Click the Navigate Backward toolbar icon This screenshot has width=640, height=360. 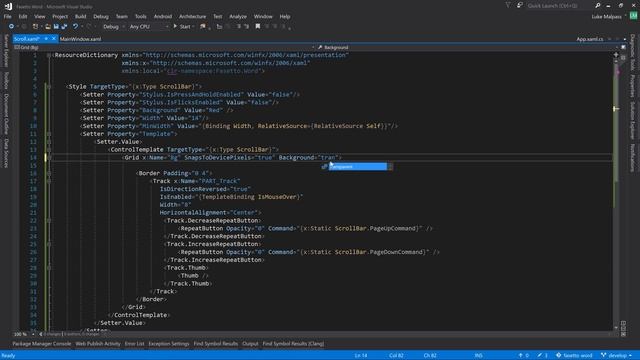coord(11,27)
